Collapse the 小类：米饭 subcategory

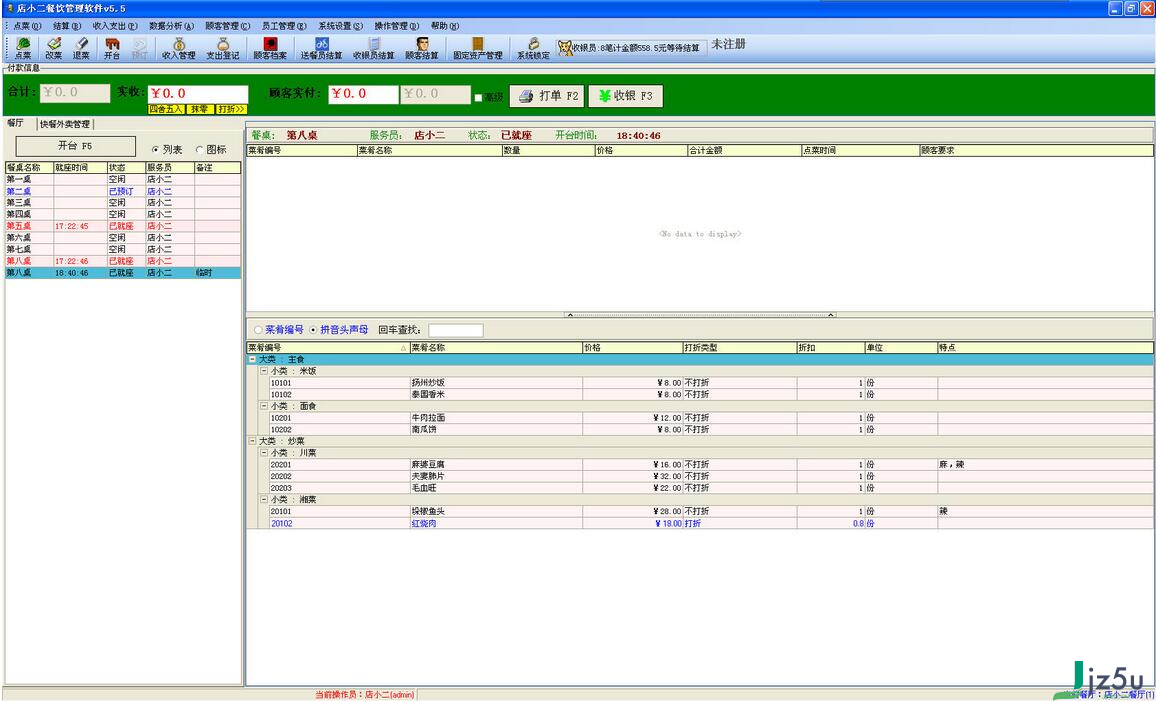263,371
